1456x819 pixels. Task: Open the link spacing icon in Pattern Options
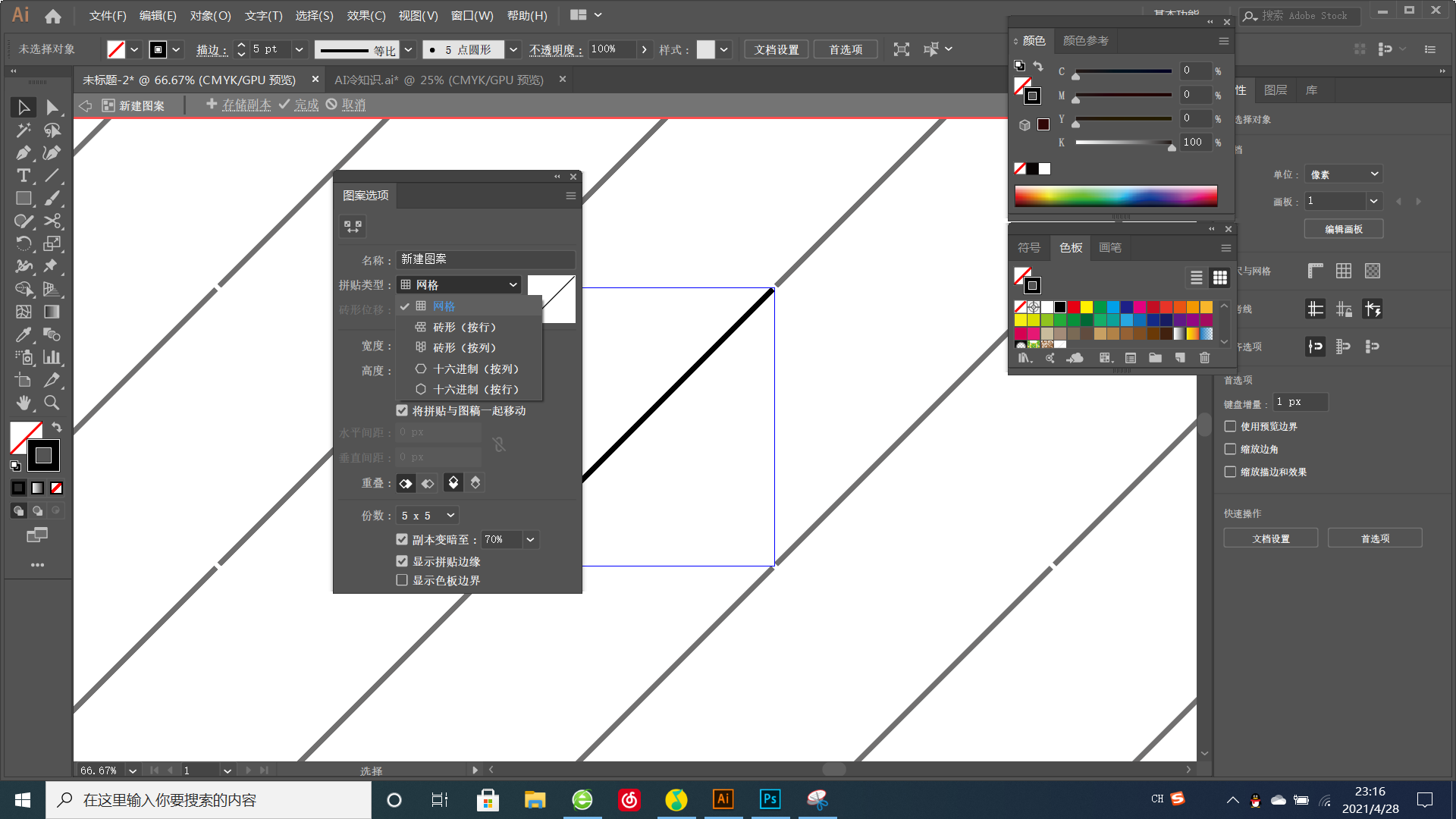click(x=499, y=444)
